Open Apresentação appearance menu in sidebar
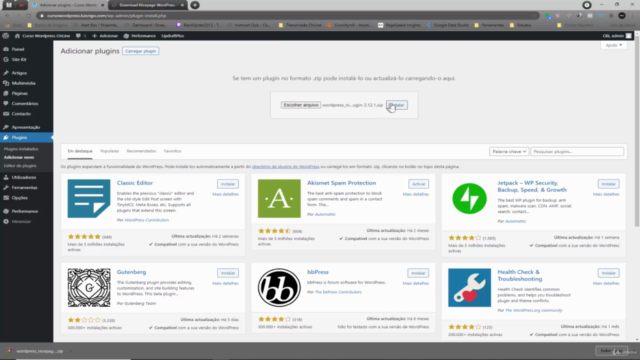This screenshot has height=360, width=640. tap(26, 127)
